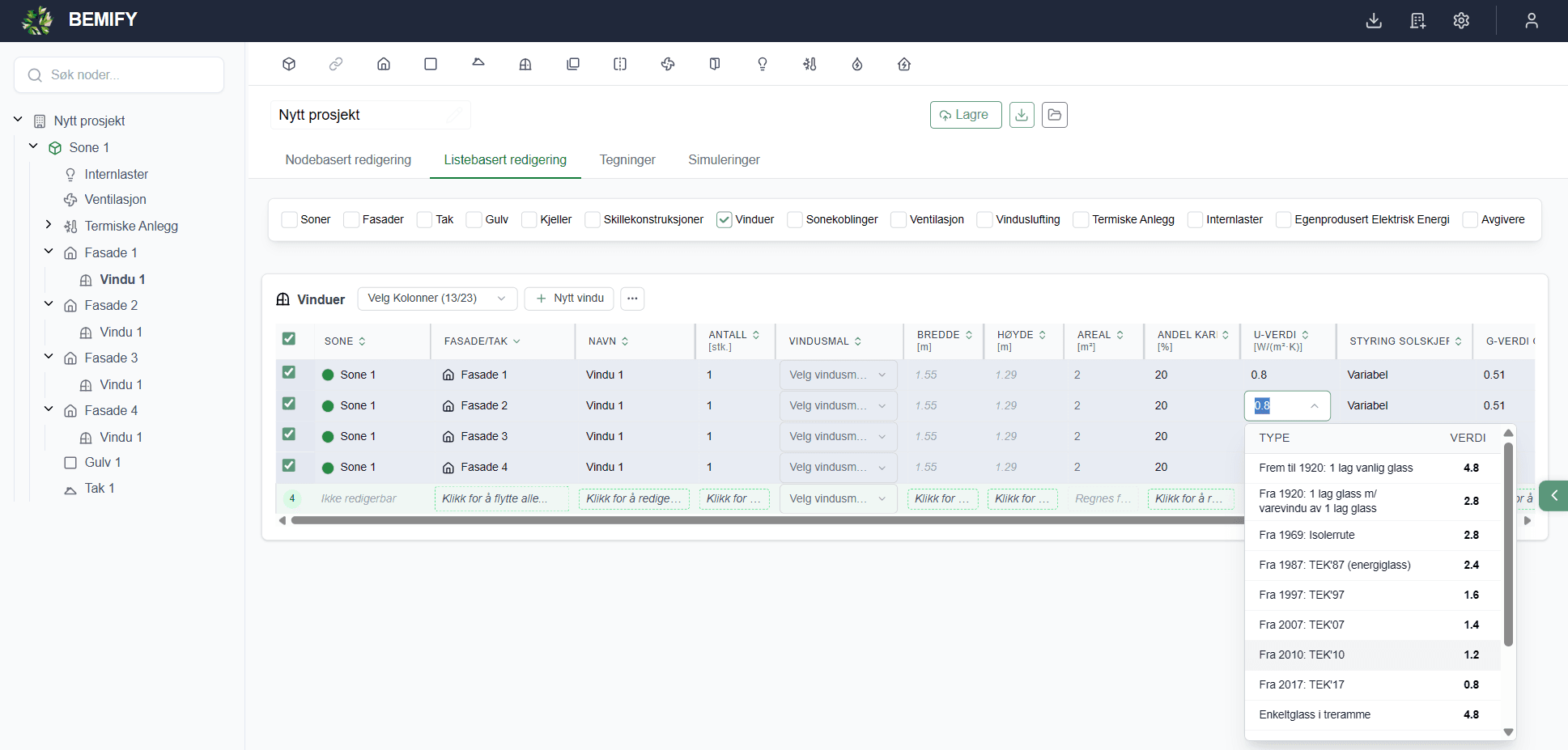Click the fan ventilation icon in the toolbar
The width and height of the screenshot is (1568, 750).
pos(668,64)
